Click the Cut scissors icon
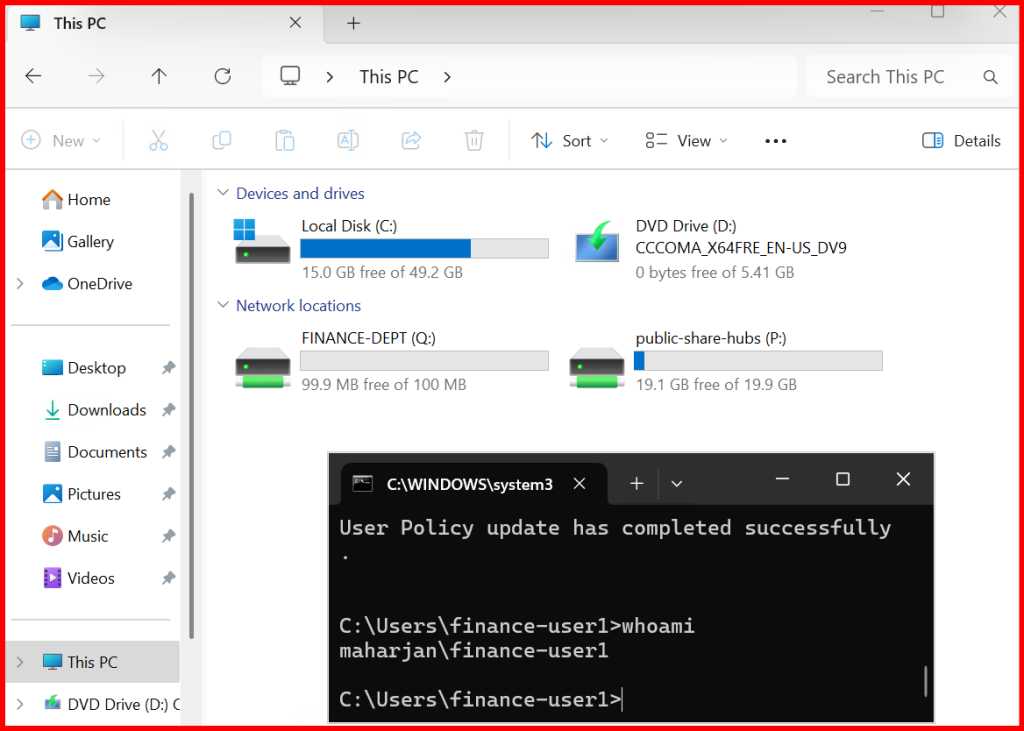Image resolution: width=1024 pixels, height=731 pixels. click(x=158, y=141)
